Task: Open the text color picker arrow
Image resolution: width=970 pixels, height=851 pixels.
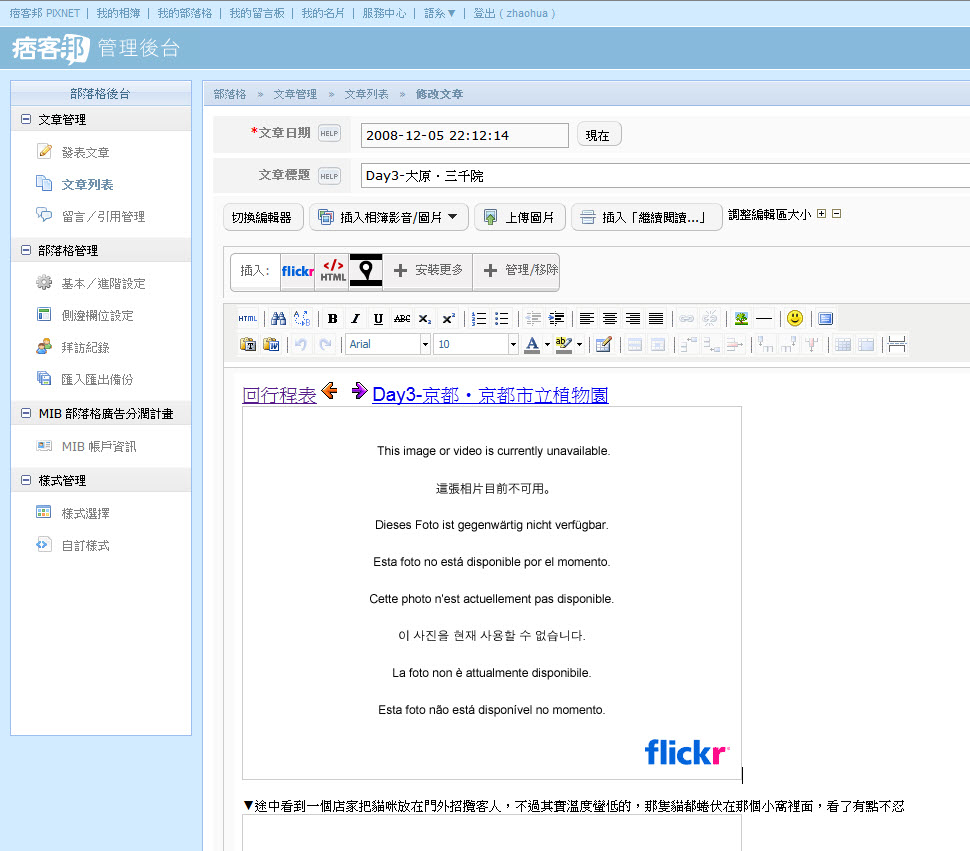Action: tap(547, 344)
